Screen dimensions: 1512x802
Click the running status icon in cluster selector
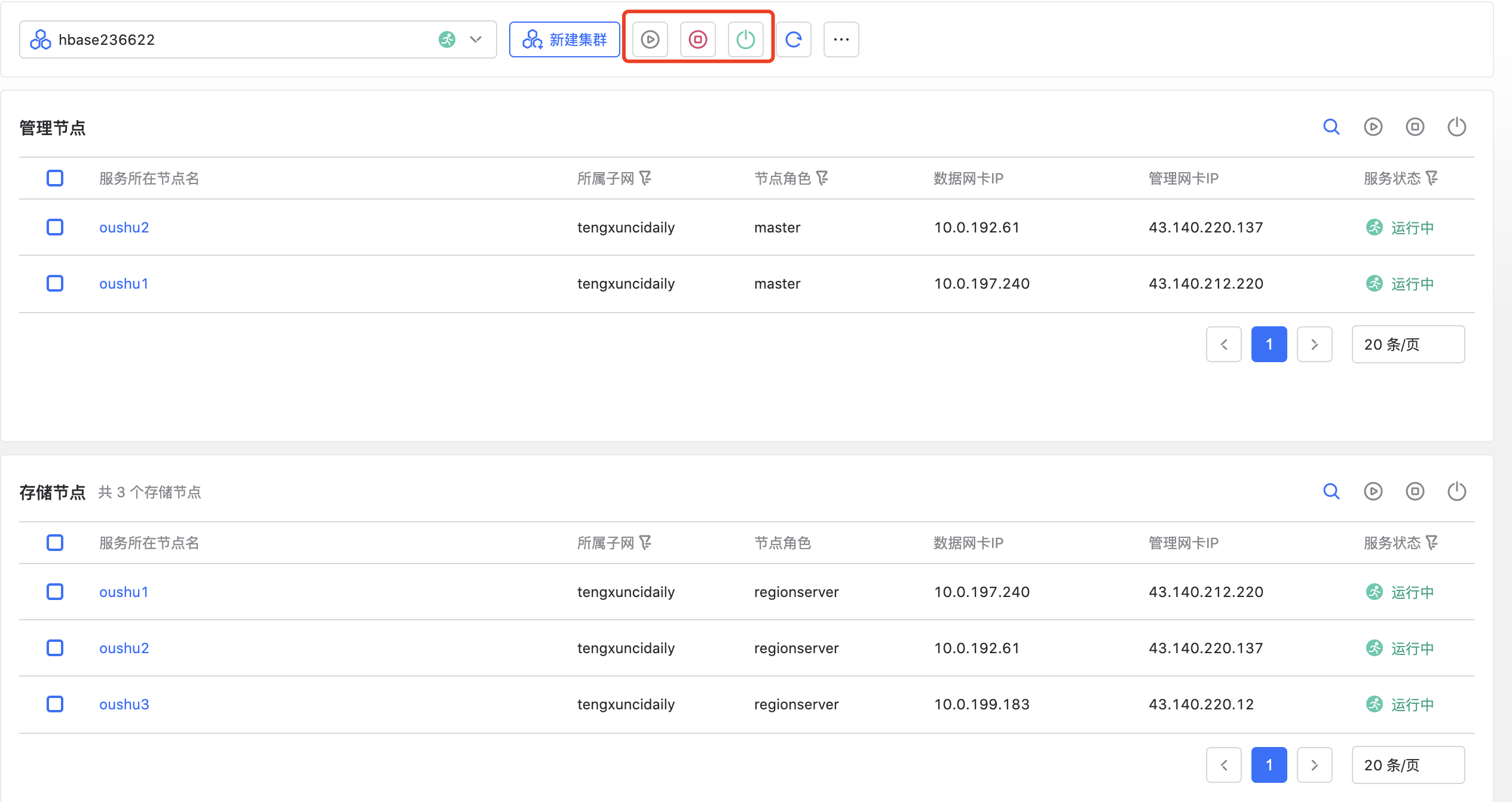click(x=447, y=39)
